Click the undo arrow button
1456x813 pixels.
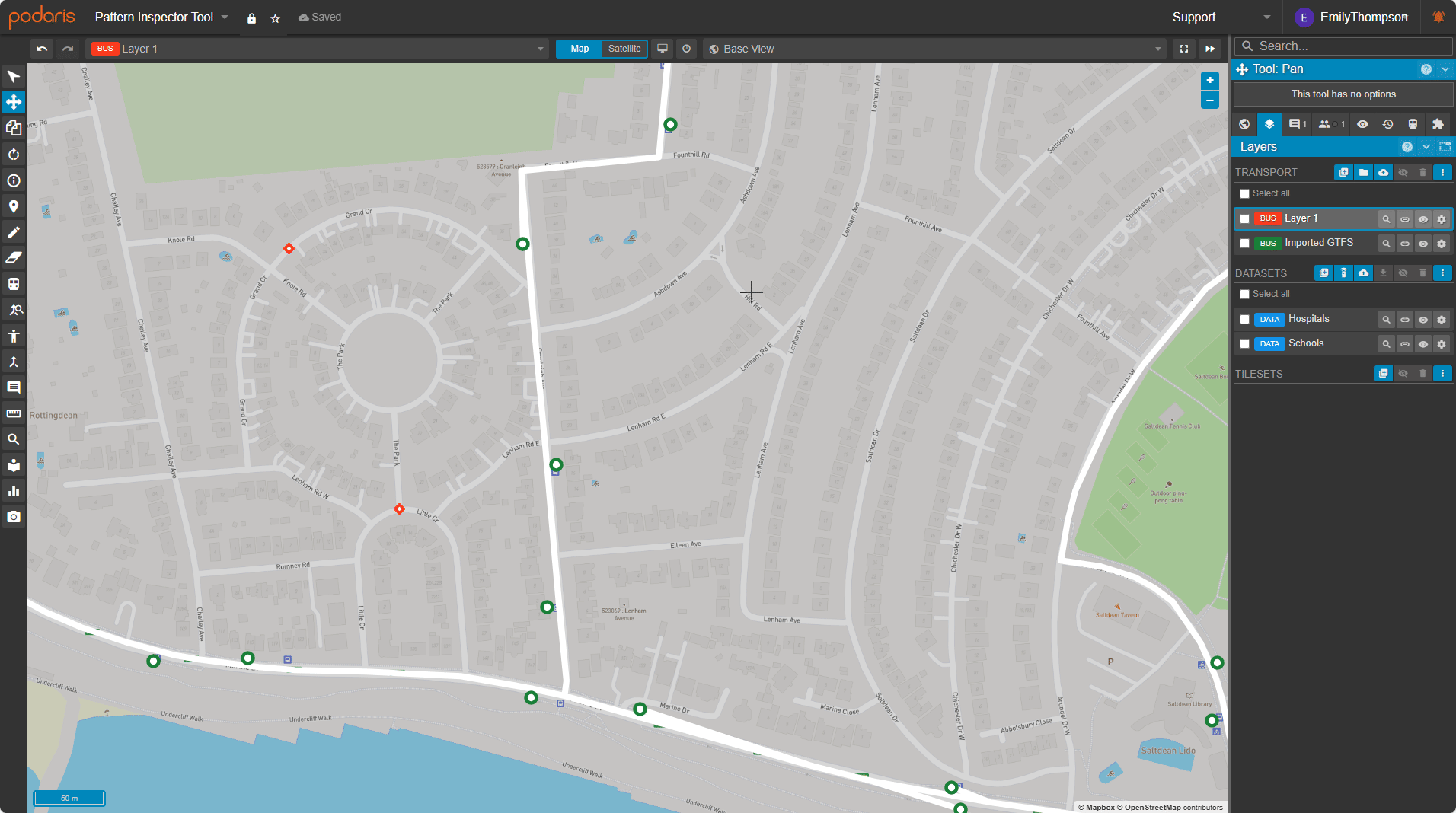tap(42, 49)
